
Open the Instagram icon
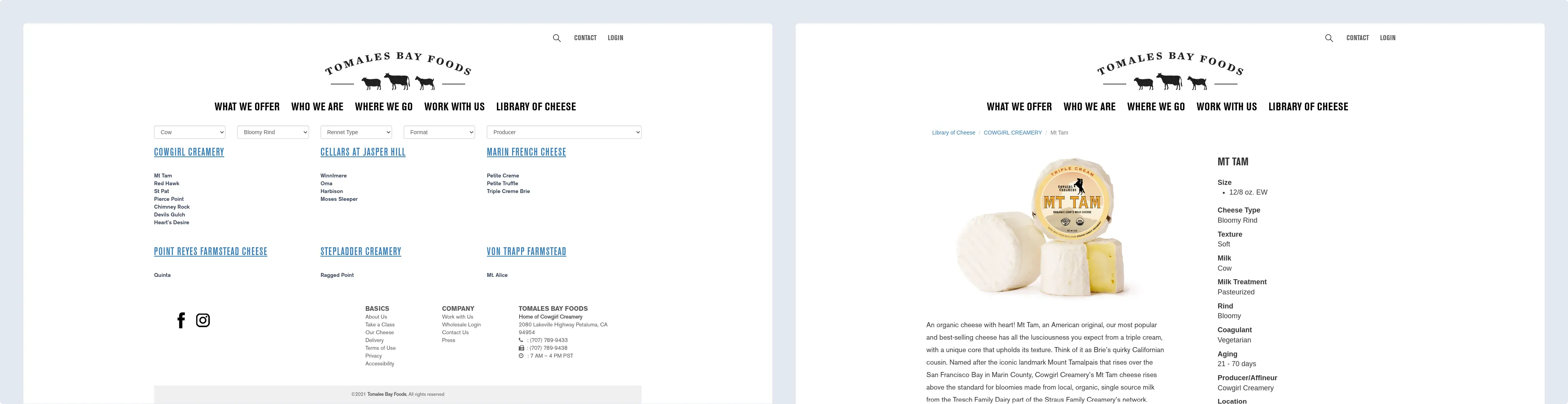(x=203, y=320)
